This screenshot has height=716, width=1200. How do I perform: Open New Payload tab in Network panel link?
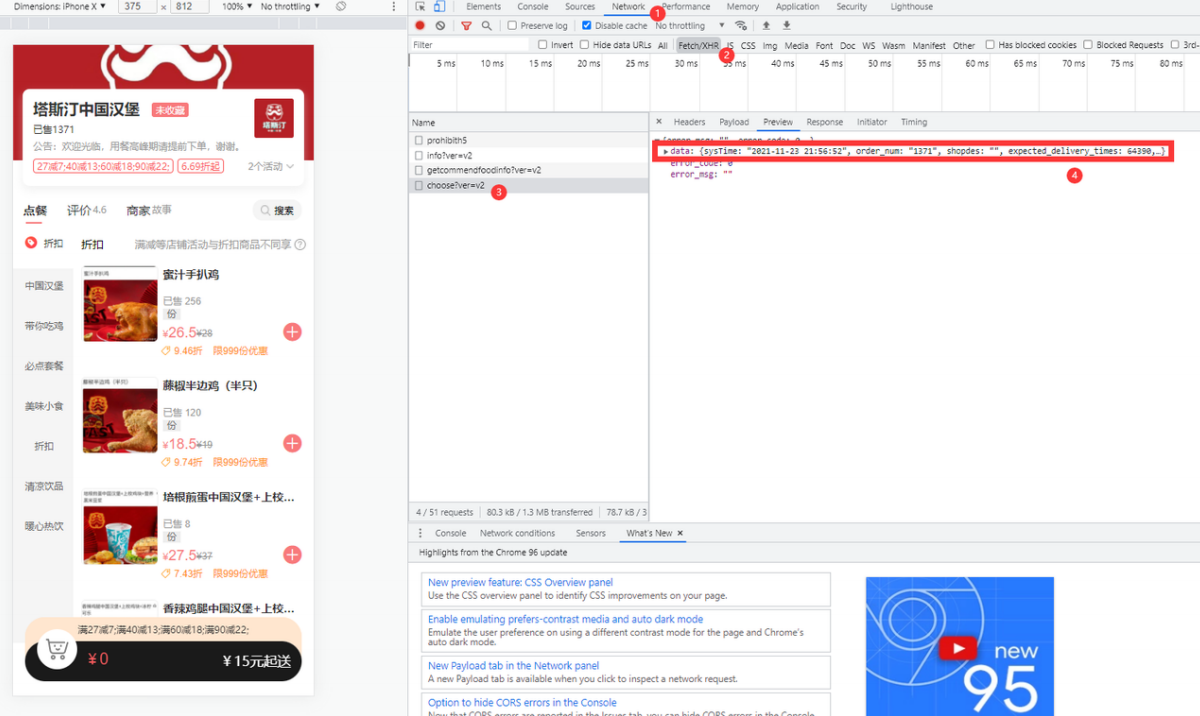click(x=514, y=666)
